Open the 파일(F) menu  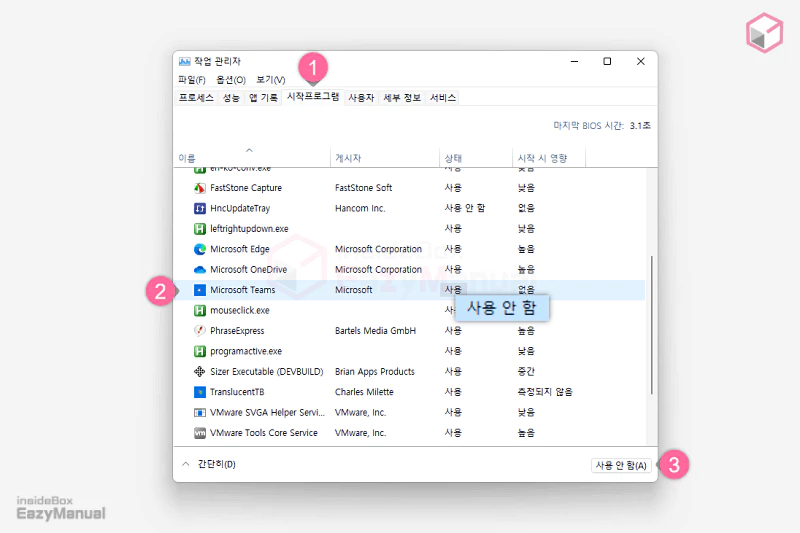(191, 80)
